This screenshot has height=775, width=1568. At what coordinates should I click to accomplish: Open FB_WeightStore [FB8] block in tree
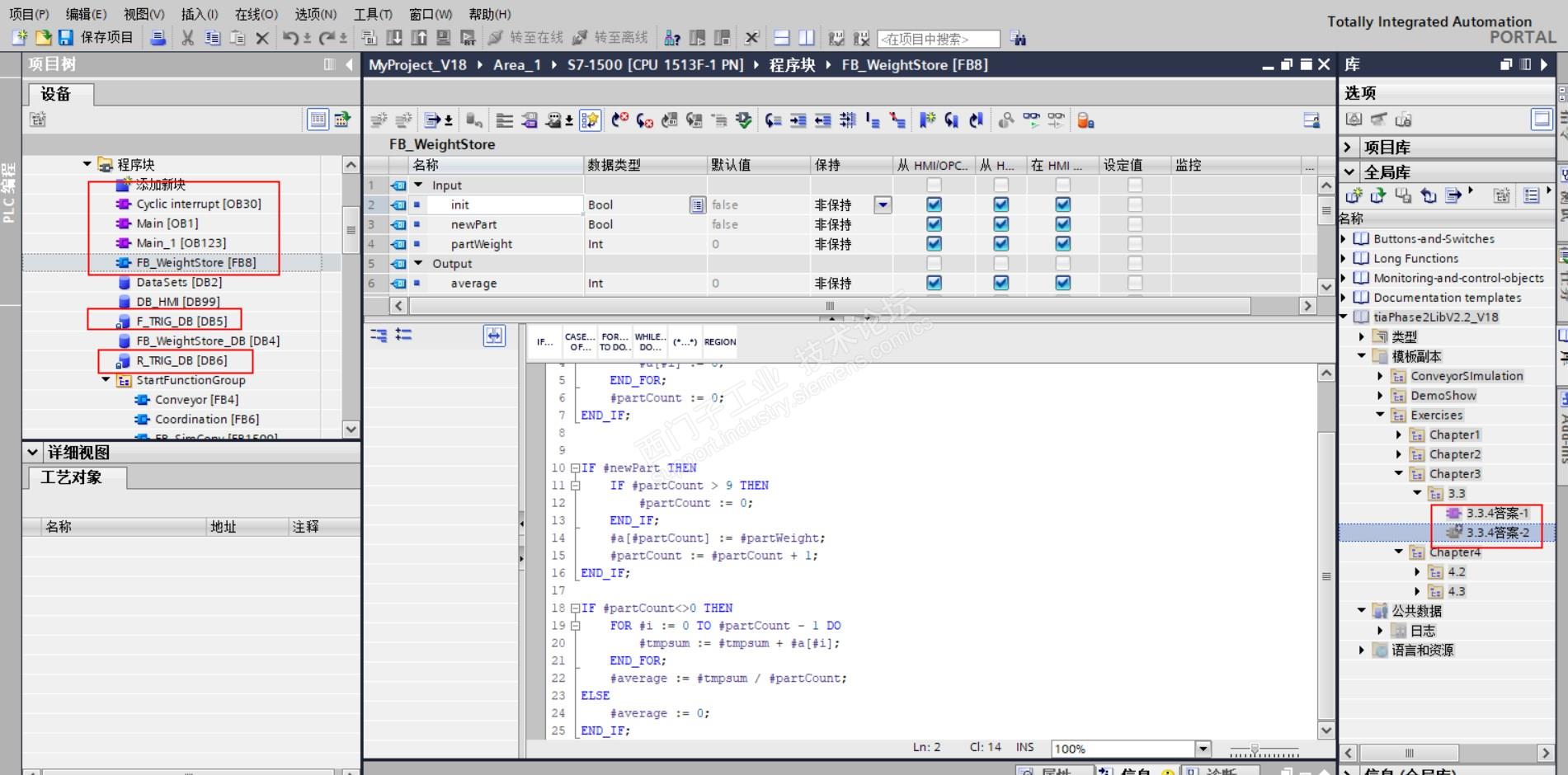[x=195, y=263]
